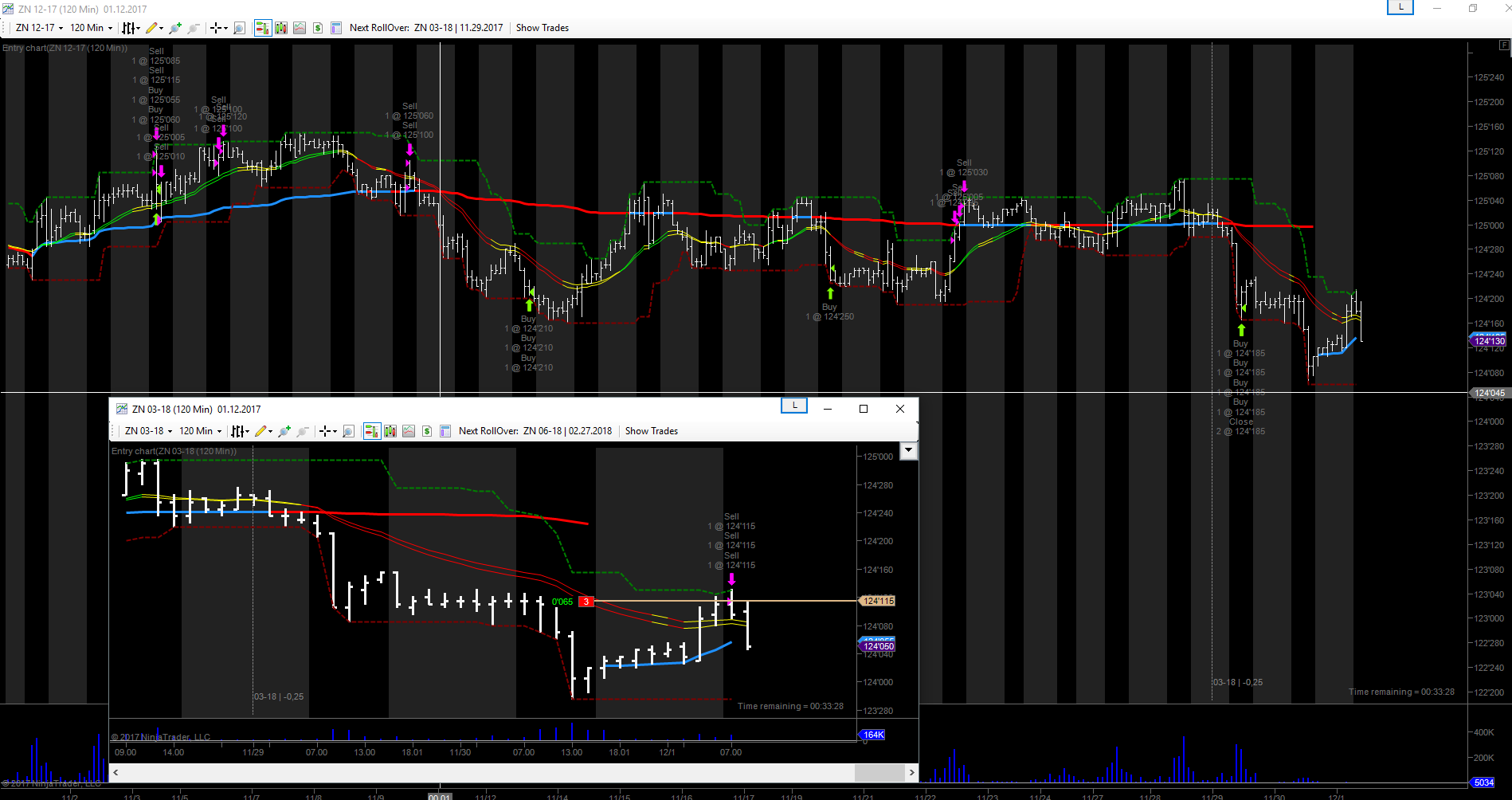Click the ZN 03-18 window title icon

(x=122, y=409)
